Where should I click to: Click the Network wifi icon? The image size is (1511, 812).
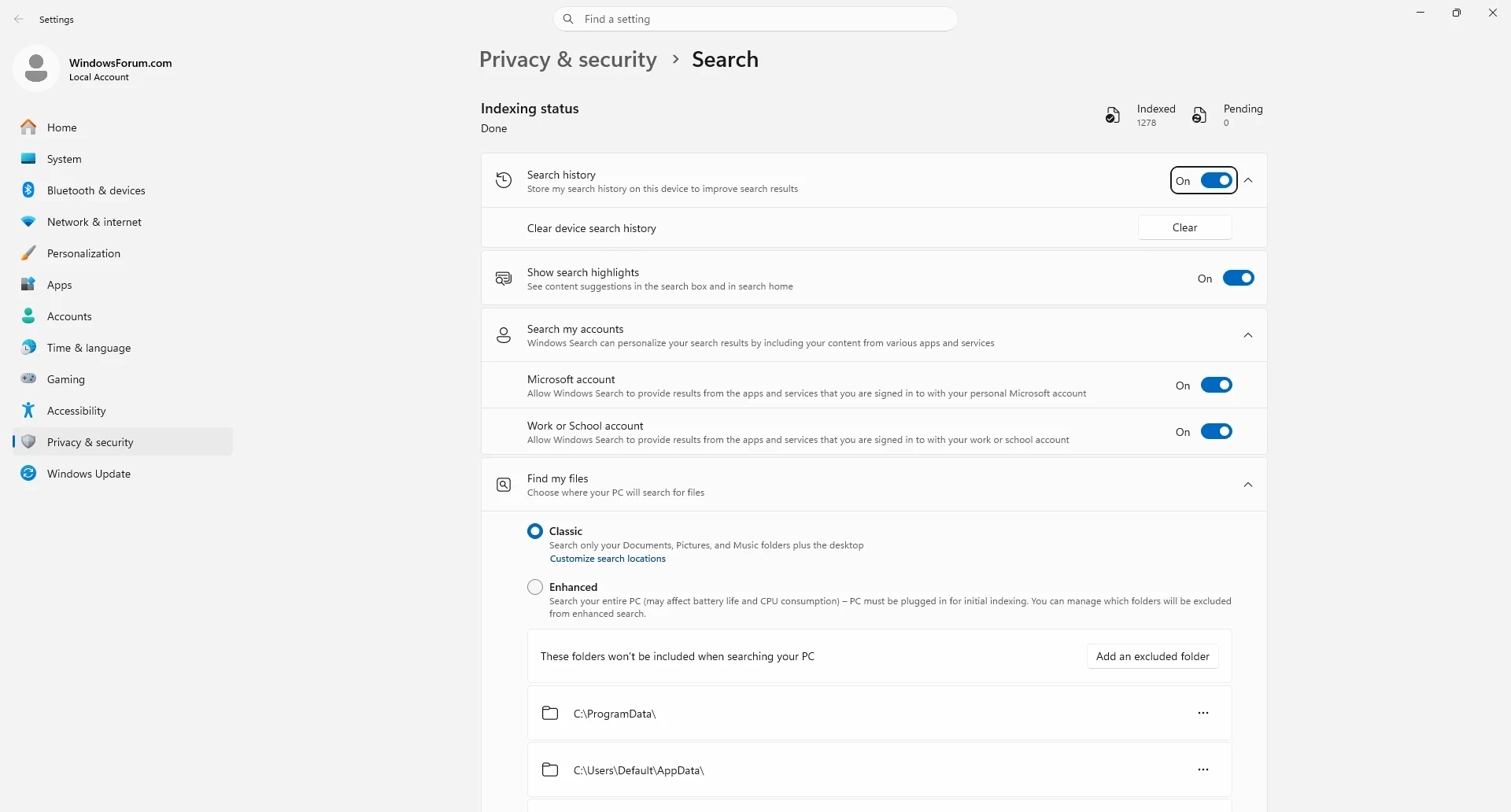[x=28, y=222]
